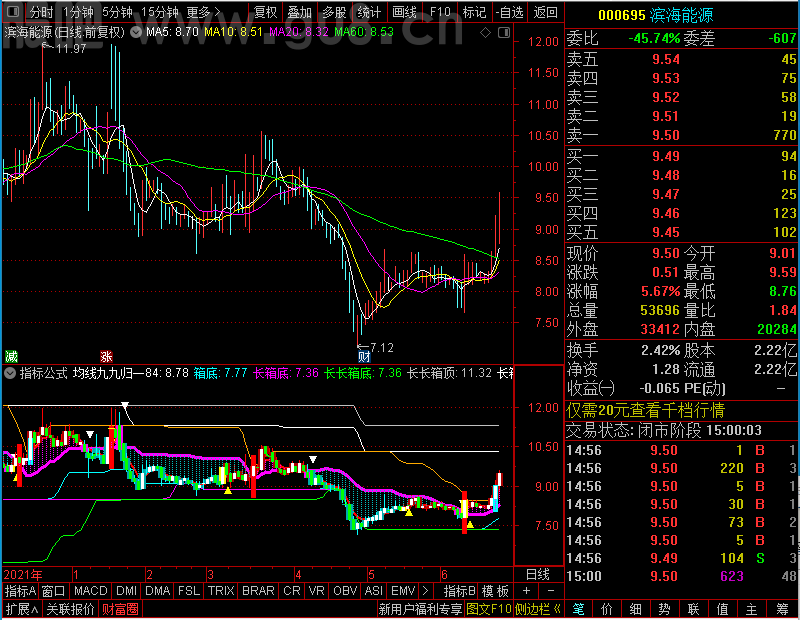Open the 财富圈 tab

pyautogui.click(x=120, y=609)
